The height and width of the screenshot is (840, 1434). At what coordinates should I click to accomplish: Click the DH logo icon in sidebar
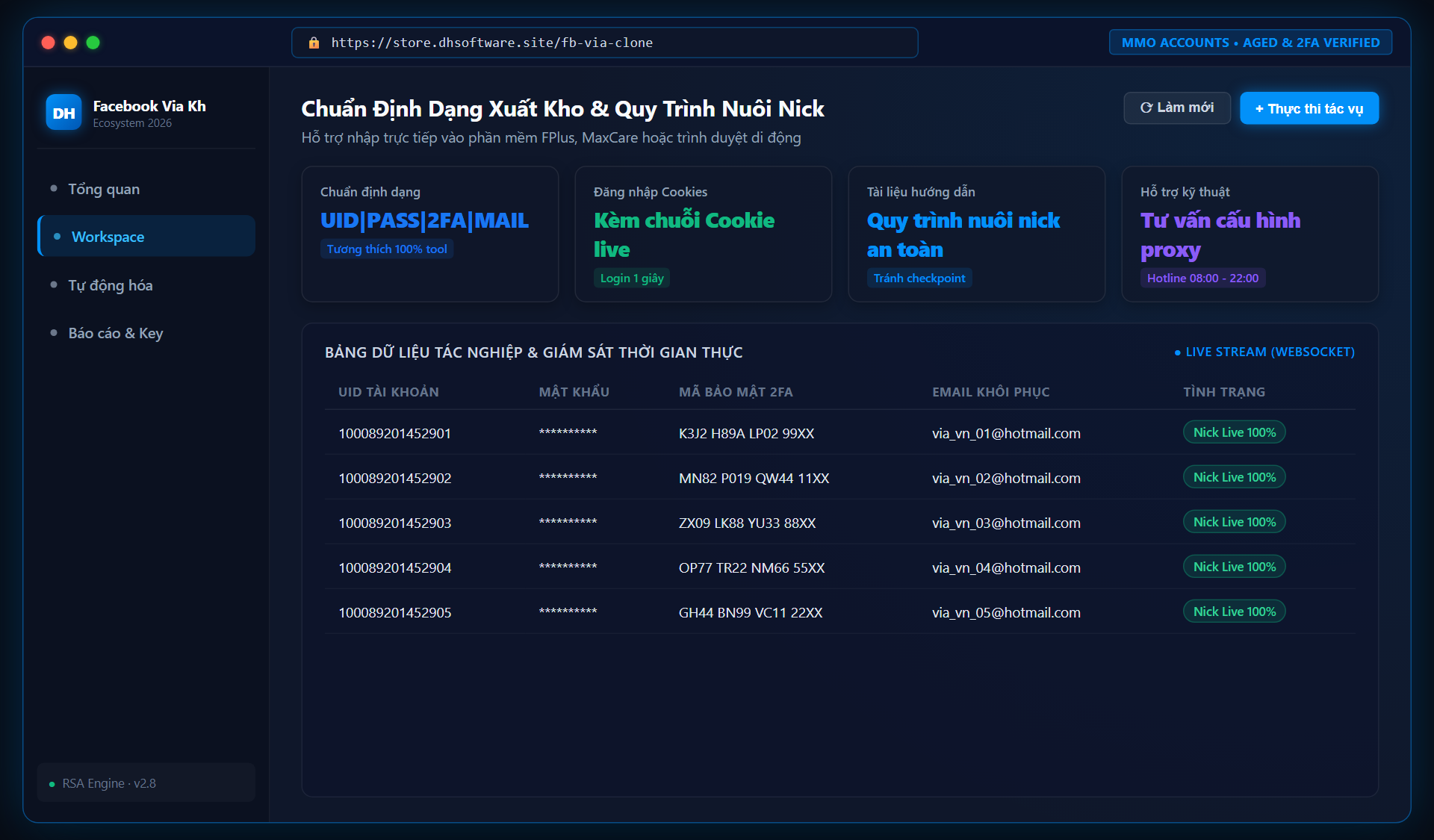click(x=63, y=113)
